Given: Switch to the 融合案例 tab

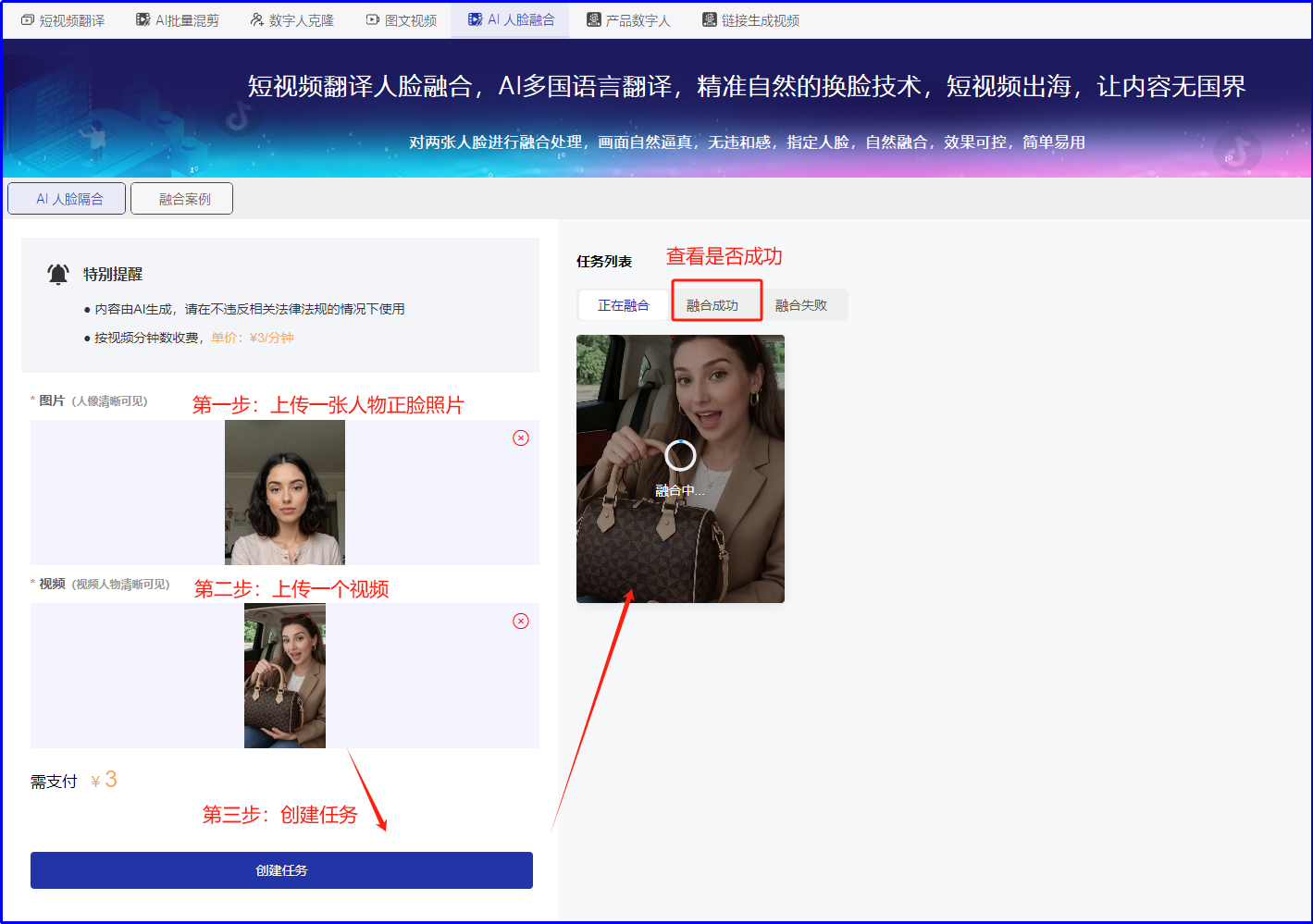Looking at the screenshot, I should 182,199.
